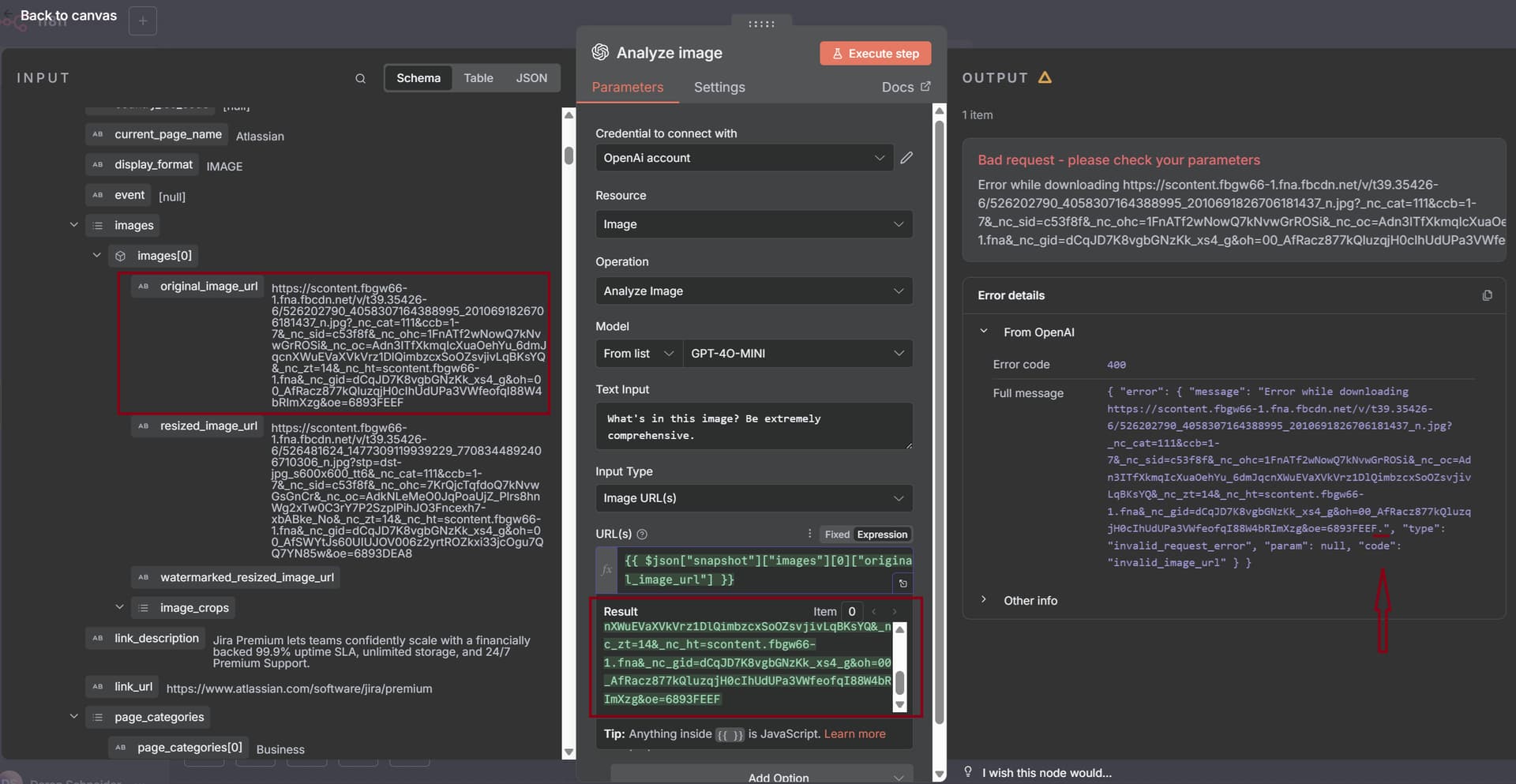
Task: Open the Resource dropdown showing Image
Action: (753, 224)
